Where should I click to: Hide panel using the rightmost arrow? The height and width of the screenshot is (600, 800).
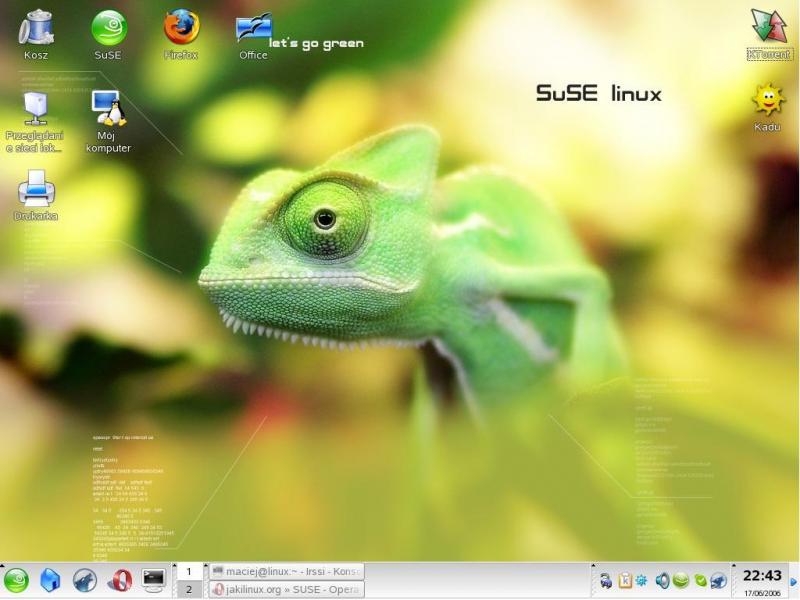tap(792, 582)
